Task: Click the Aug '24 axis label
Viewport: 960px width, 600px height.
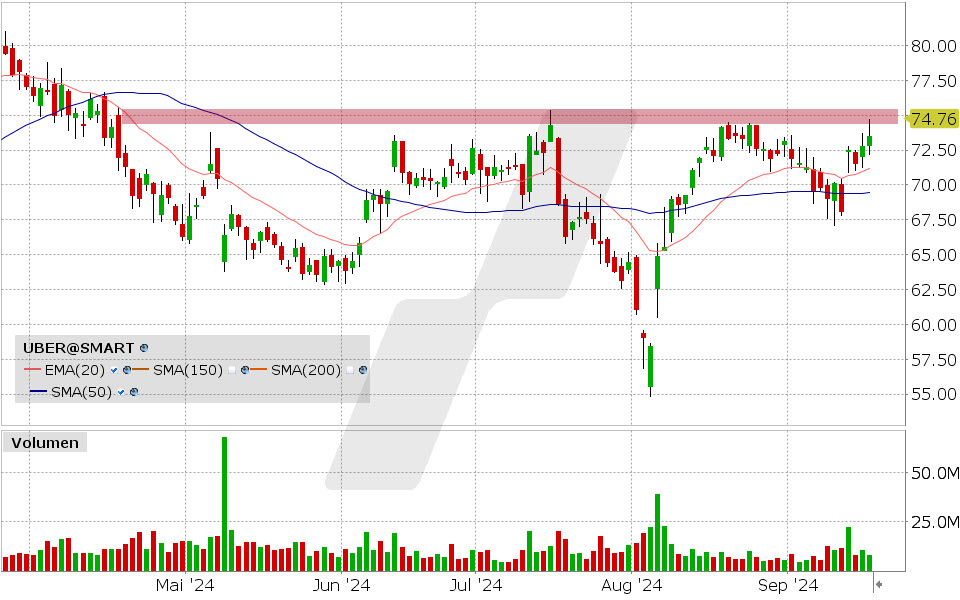Action: (632, 585)
